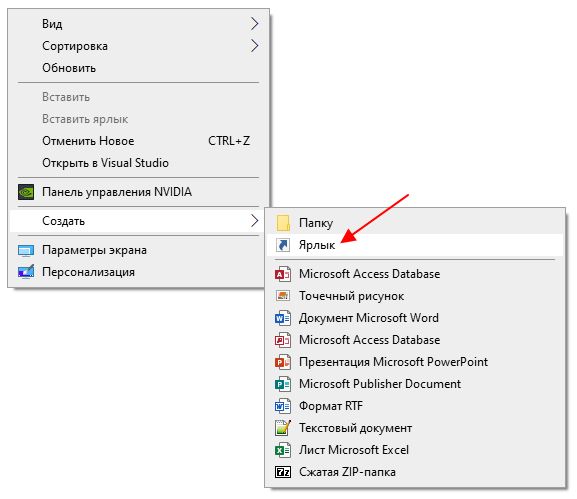577x499 pixels.
Task: Click the RTF format Word icon
Action: (x=283, y=406)
